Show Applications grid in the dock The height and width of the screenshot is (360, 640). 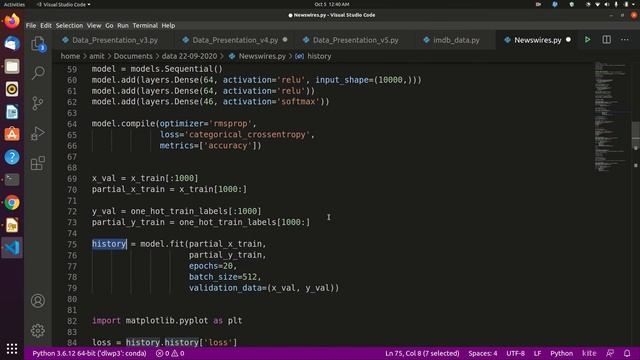tap(12, 349)
